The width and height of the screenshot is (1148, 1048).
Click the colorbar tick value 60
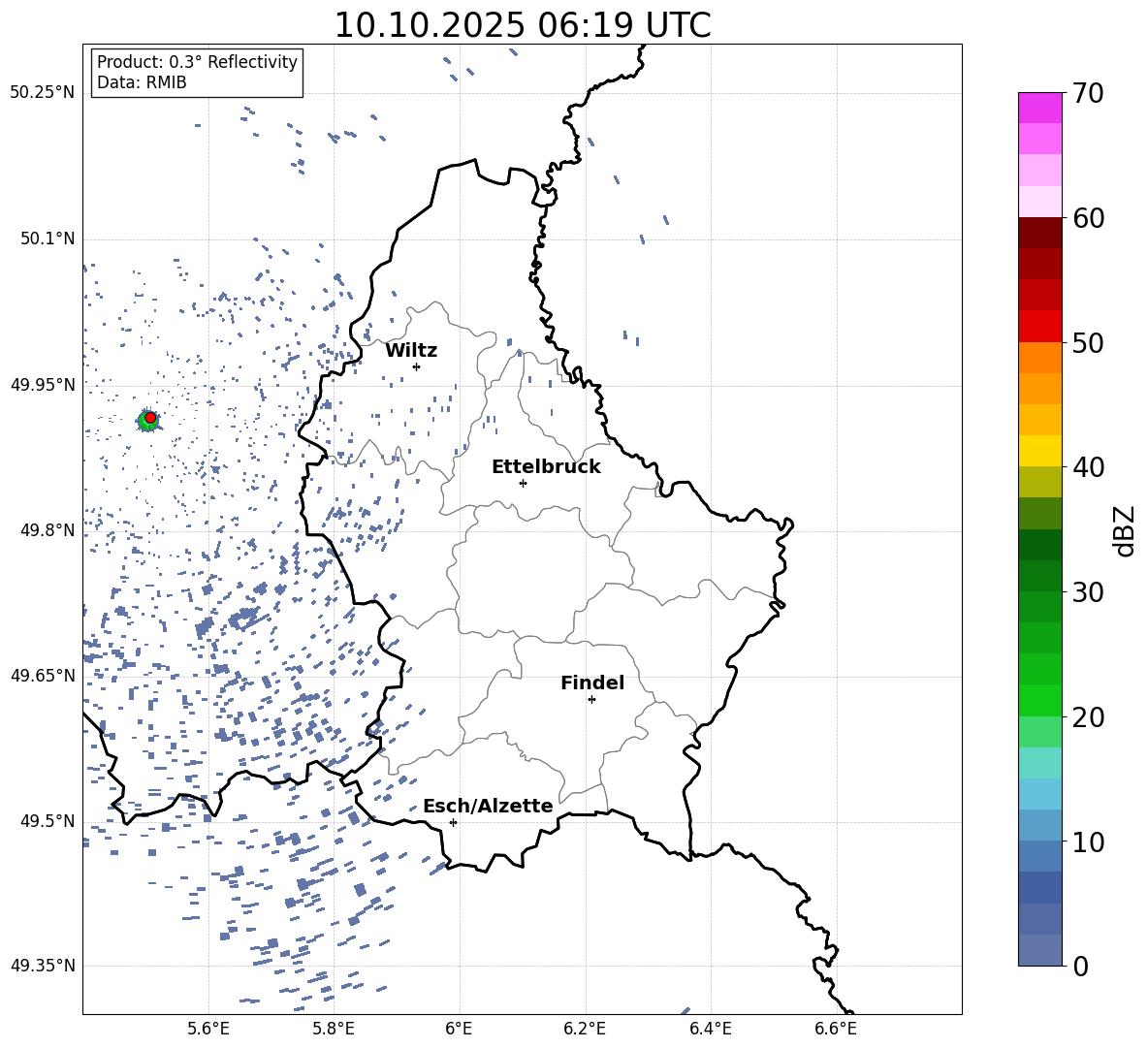(1088, 218)
